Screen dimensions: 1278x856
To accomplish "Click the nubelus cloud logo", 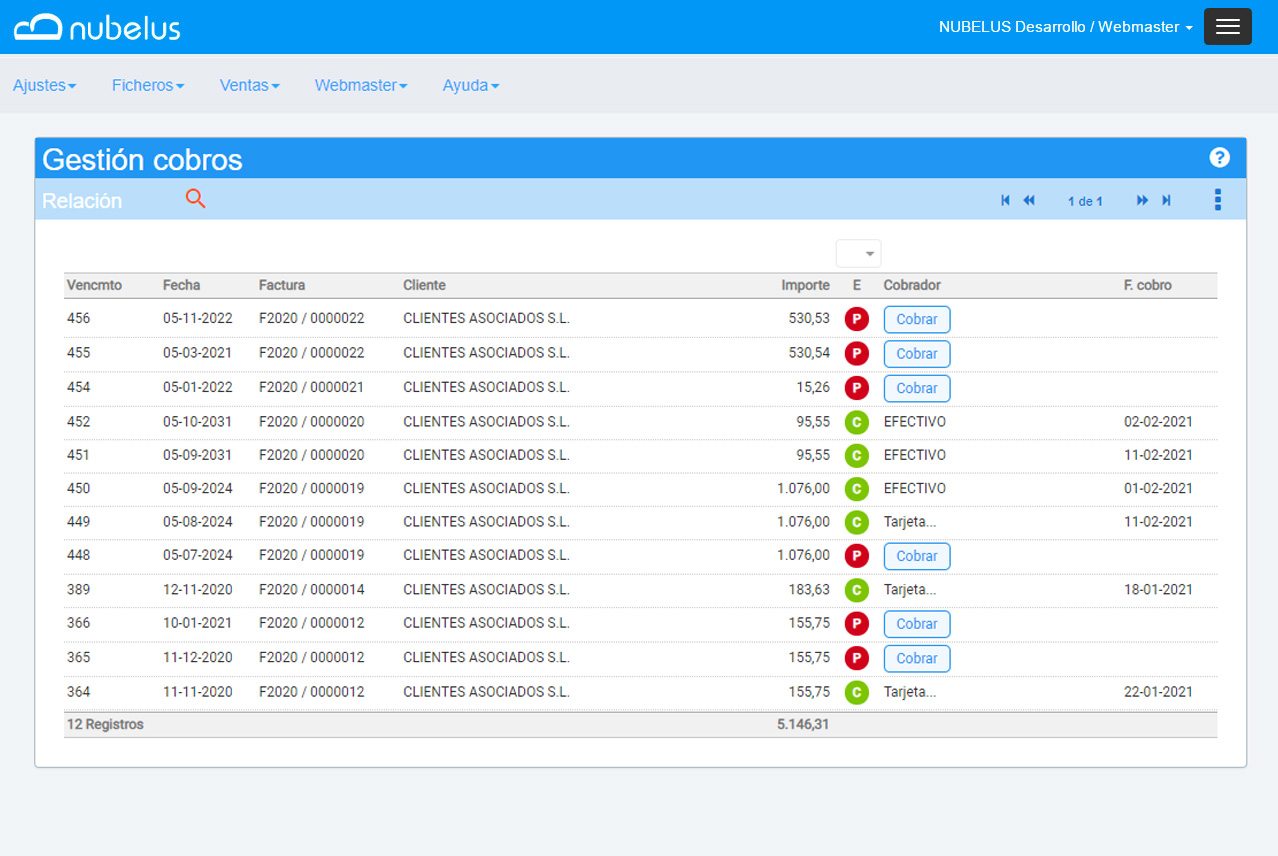I will pyautogui.click(x=97, y=27).
